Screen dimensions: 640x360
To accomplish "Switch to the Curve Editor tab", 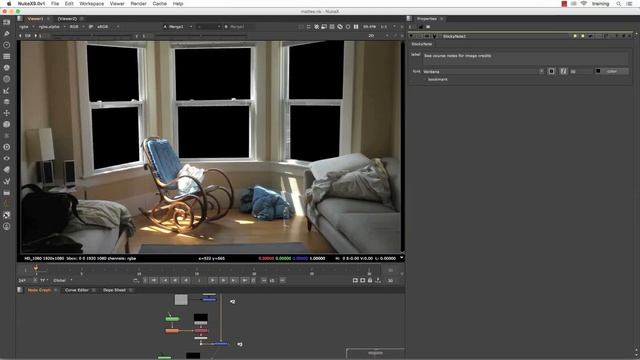I will [77, 290].
